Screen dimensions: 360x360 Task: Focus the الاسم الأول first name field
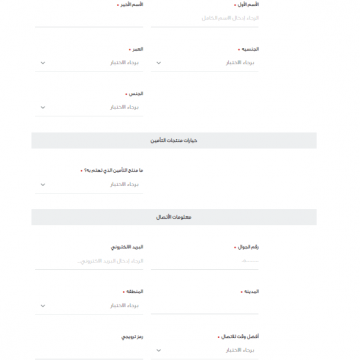[205, 18]
